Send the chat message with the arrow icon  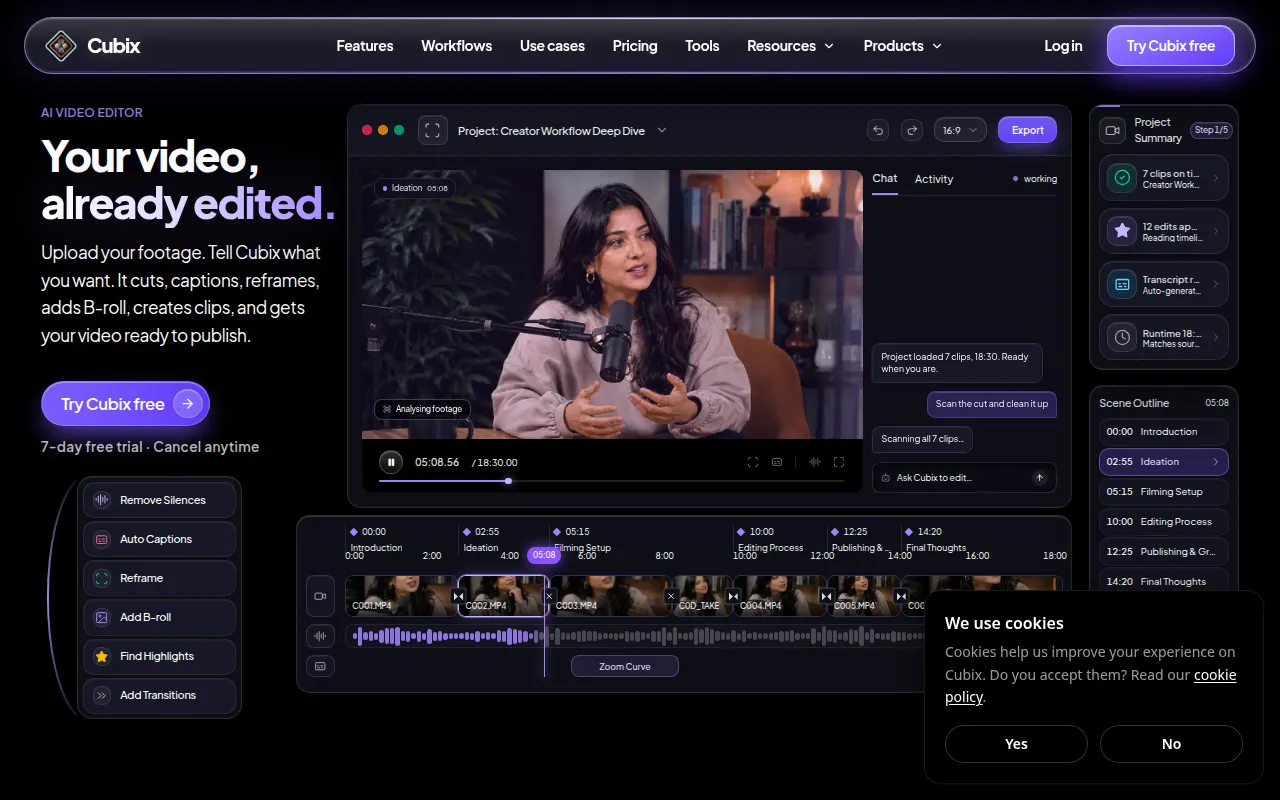click(x=1040, y=478)
